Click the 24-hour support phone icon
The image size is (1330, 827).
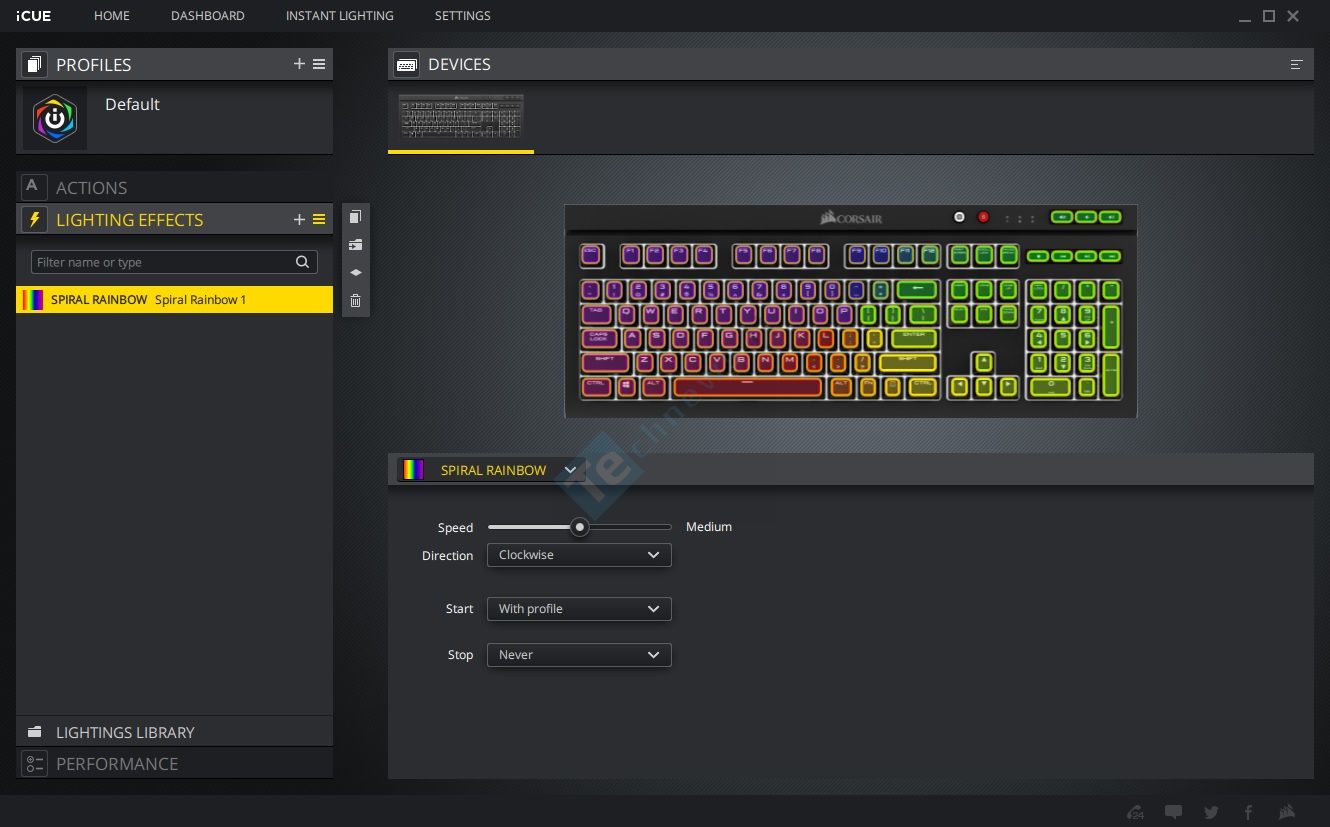click(x=1135, y=812)
